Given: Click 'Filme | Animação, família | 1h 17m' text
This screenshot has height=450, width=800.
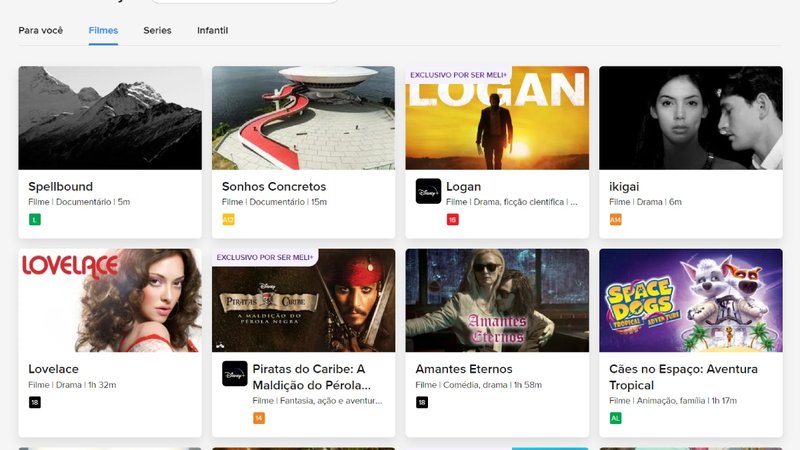Looking at the screenshot, I should tap(672, 401).
